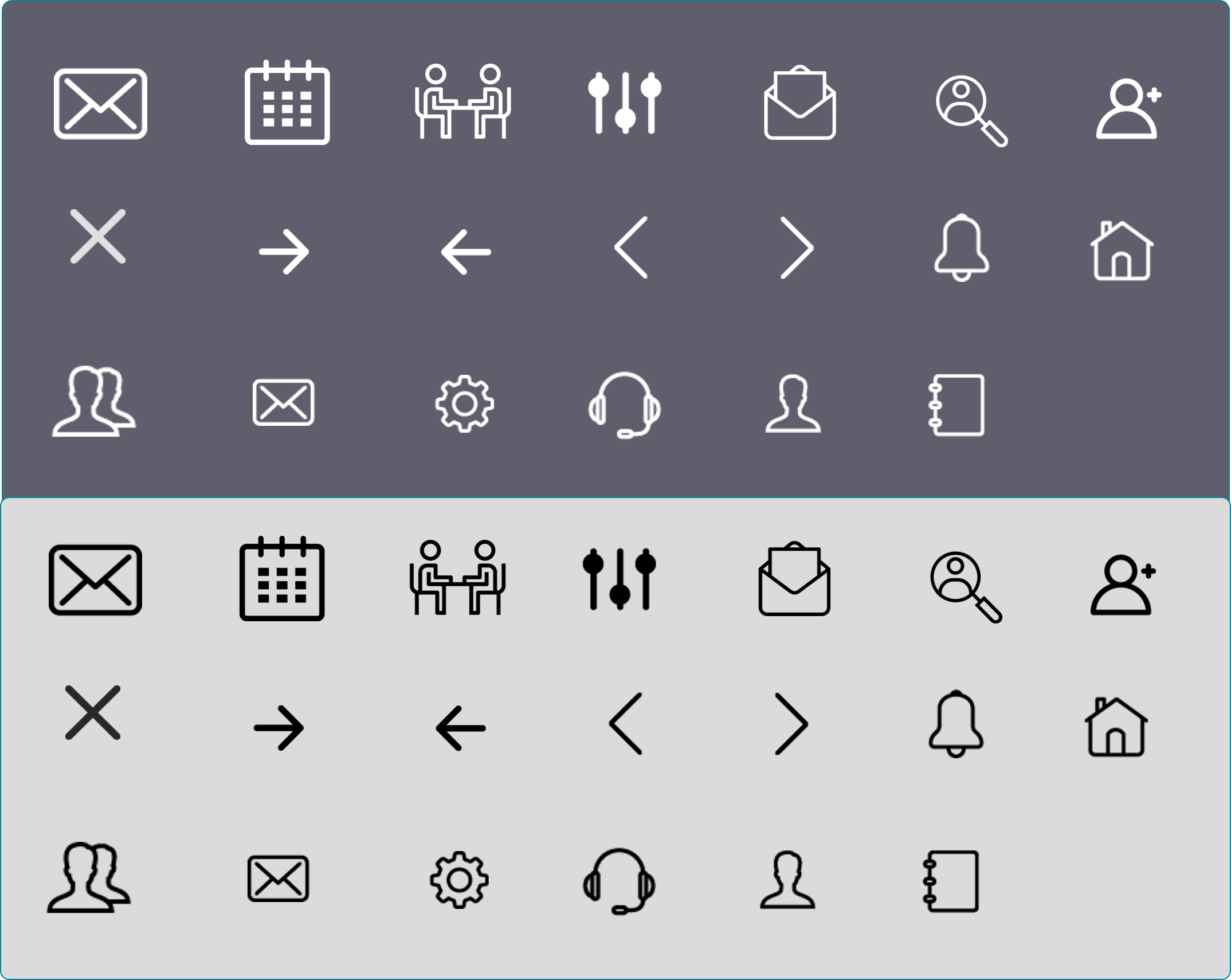Screen dimensions: 1231x980
Task: Click the white right arrow icon
Action: pyautogui.click(x=284, y=252)
